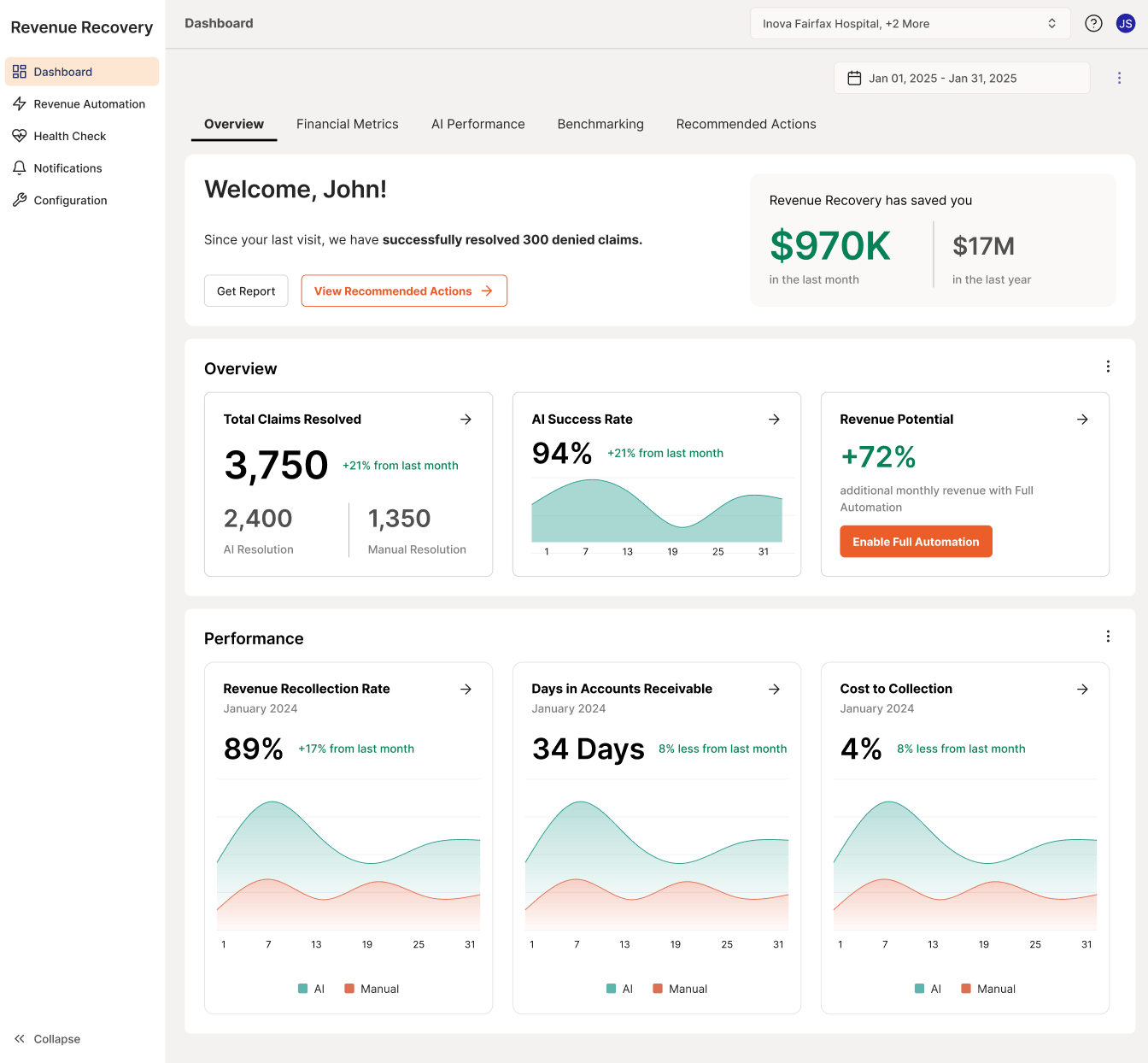The height and width of the screenshot is (1063, 1148).
Task: Select Dashboard in the sidebar
Action: coord(82,72)
